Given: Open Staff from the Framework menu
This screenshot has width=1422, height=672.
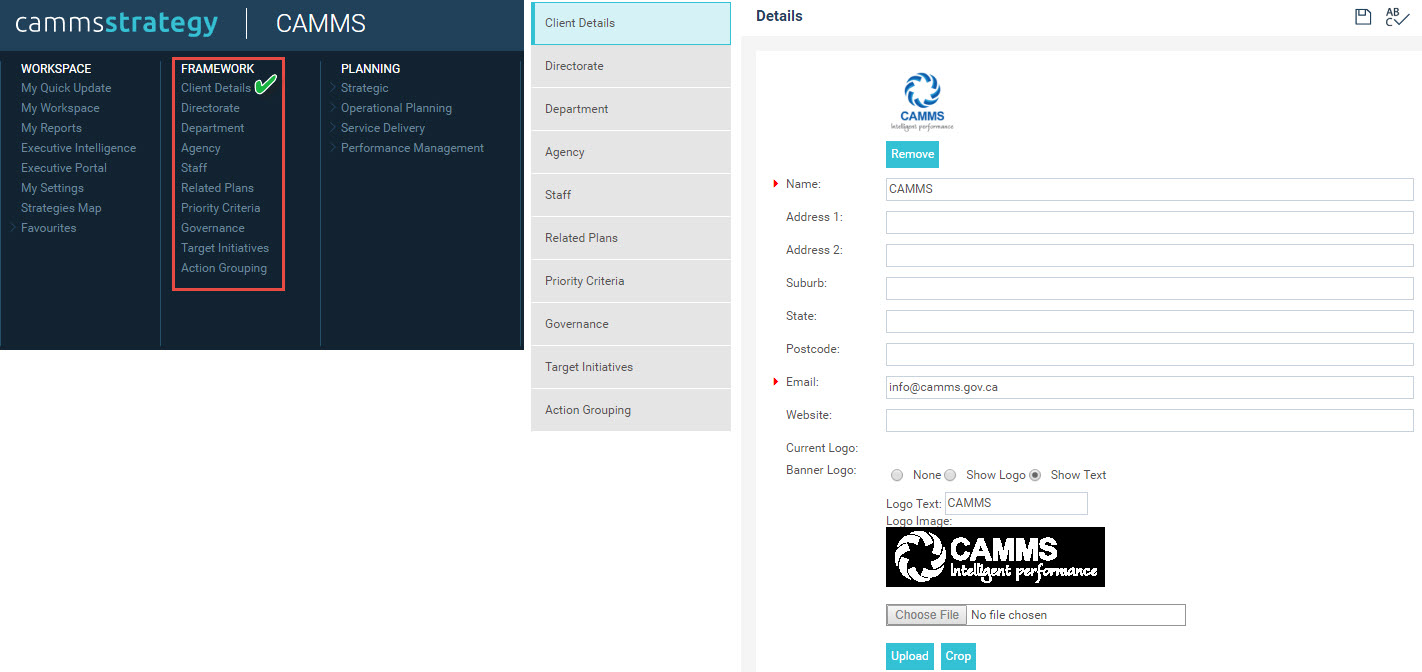Looking at the screenshot, I should point(194,168).
